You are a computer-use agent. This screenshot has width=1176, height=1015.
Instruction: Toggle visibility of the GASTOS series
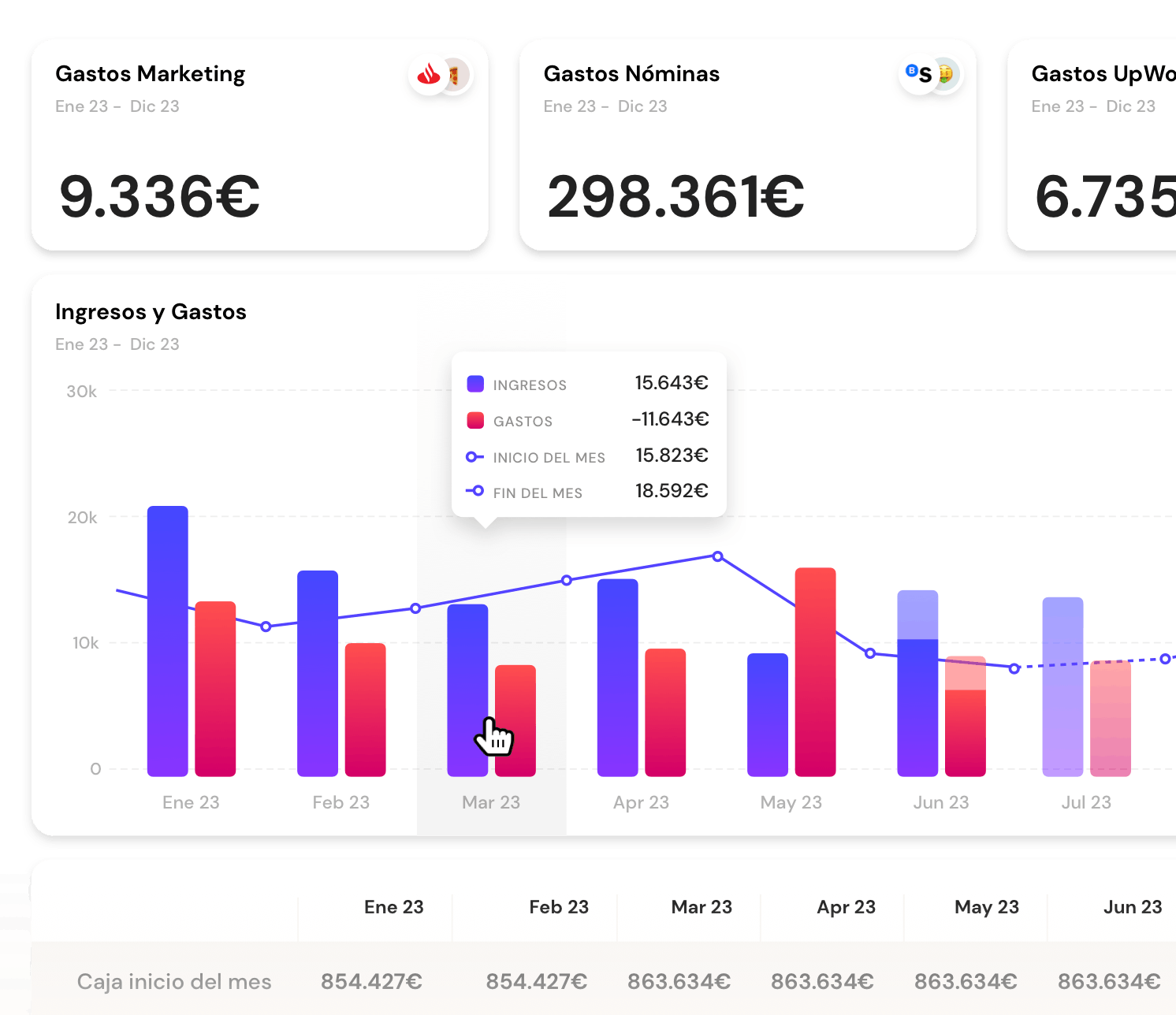[x=523, y=421]
